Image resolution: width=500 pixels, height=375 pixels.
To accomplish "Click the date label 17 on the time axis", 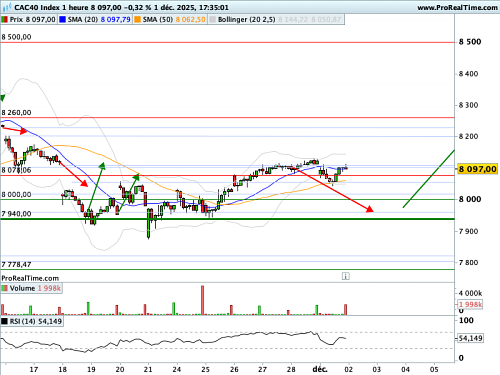I will (34, 369).
